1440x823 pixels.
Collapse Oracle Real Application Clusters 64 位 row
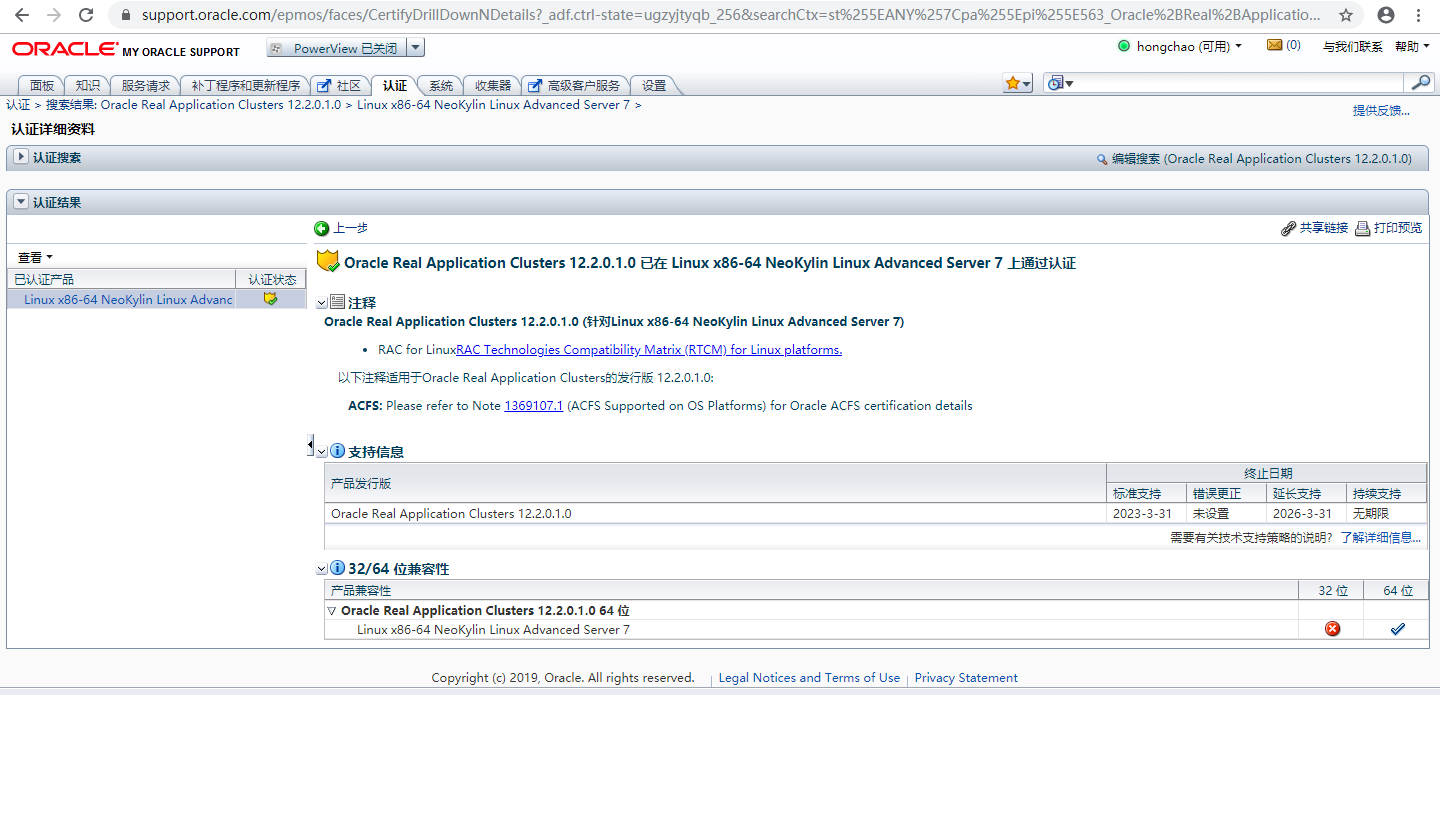click(x=332, y=610)
